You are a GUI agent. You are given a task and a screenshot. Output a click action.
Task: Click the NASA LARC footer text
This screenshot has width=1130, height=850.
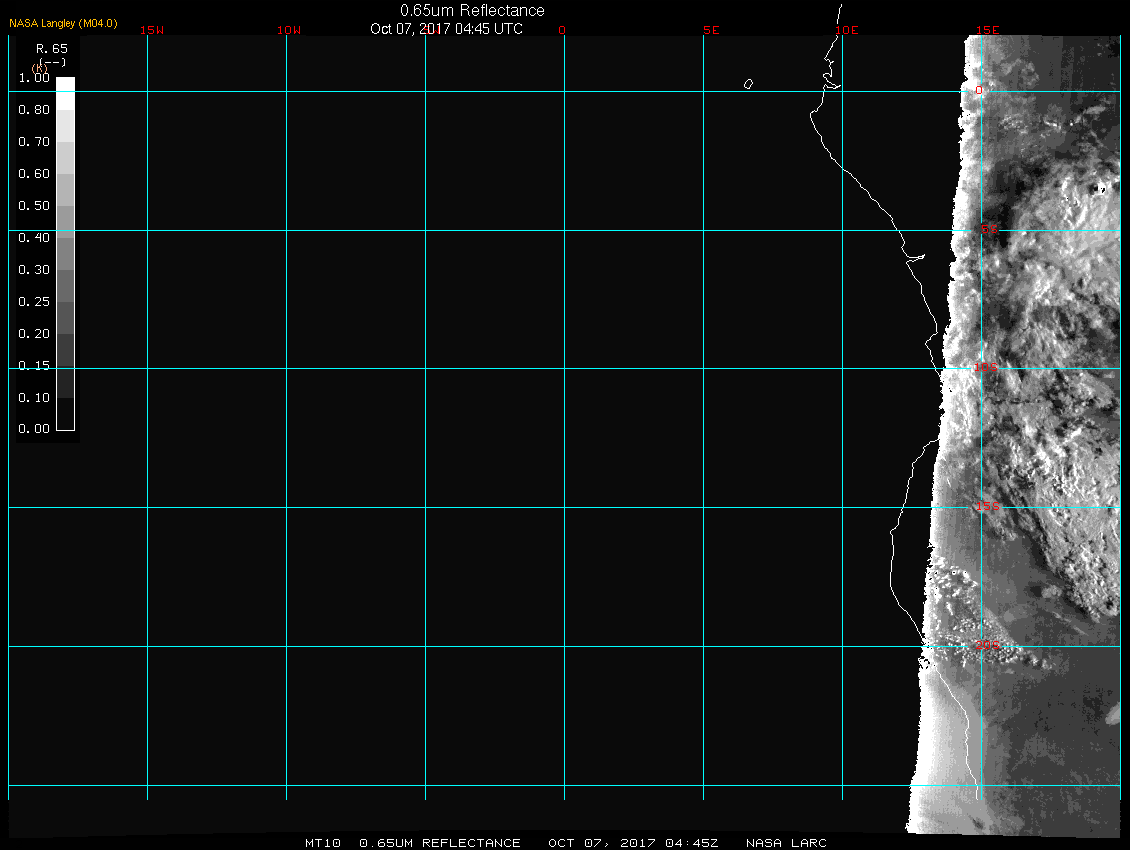point(786,843)
